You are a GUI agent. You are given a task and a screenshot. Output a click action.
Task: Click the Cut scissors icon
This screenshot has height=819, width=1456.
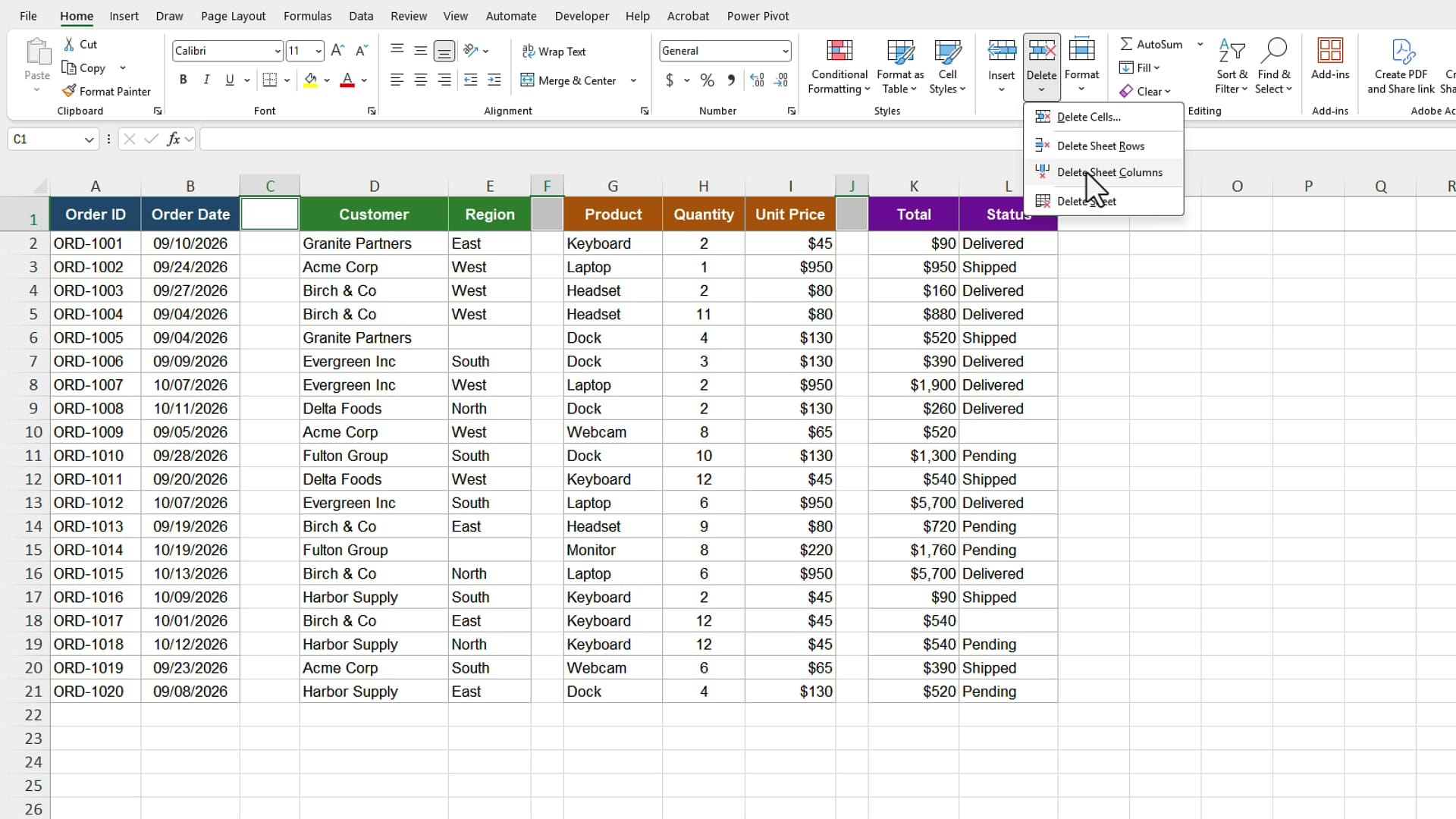point(69,44)
